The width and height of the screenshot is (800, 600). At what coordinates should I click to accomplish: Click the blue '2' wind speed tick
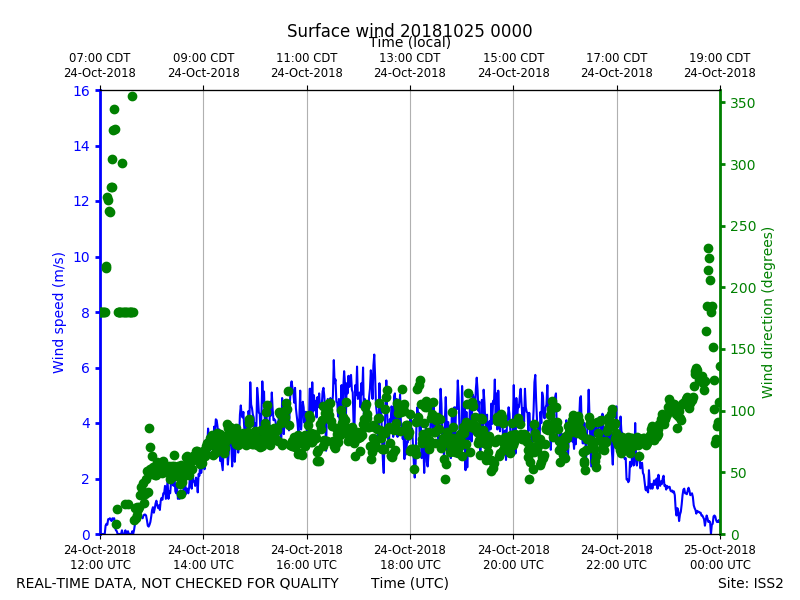85,479
